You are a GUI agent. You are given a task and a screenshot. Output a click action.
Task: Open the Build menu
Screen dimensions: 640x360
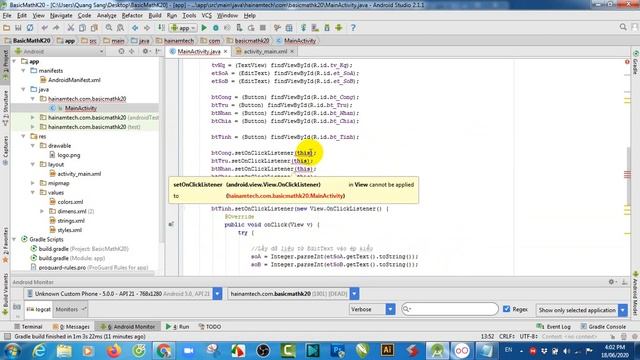tap(155, 16)
